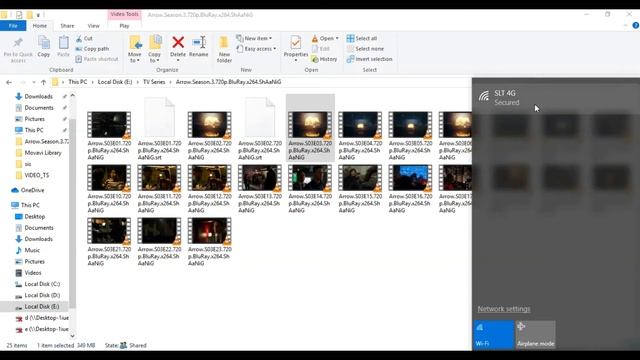Click Local Disk (E:) in address bar
This screenshot has height=360, width=640.
pos(115,82)
